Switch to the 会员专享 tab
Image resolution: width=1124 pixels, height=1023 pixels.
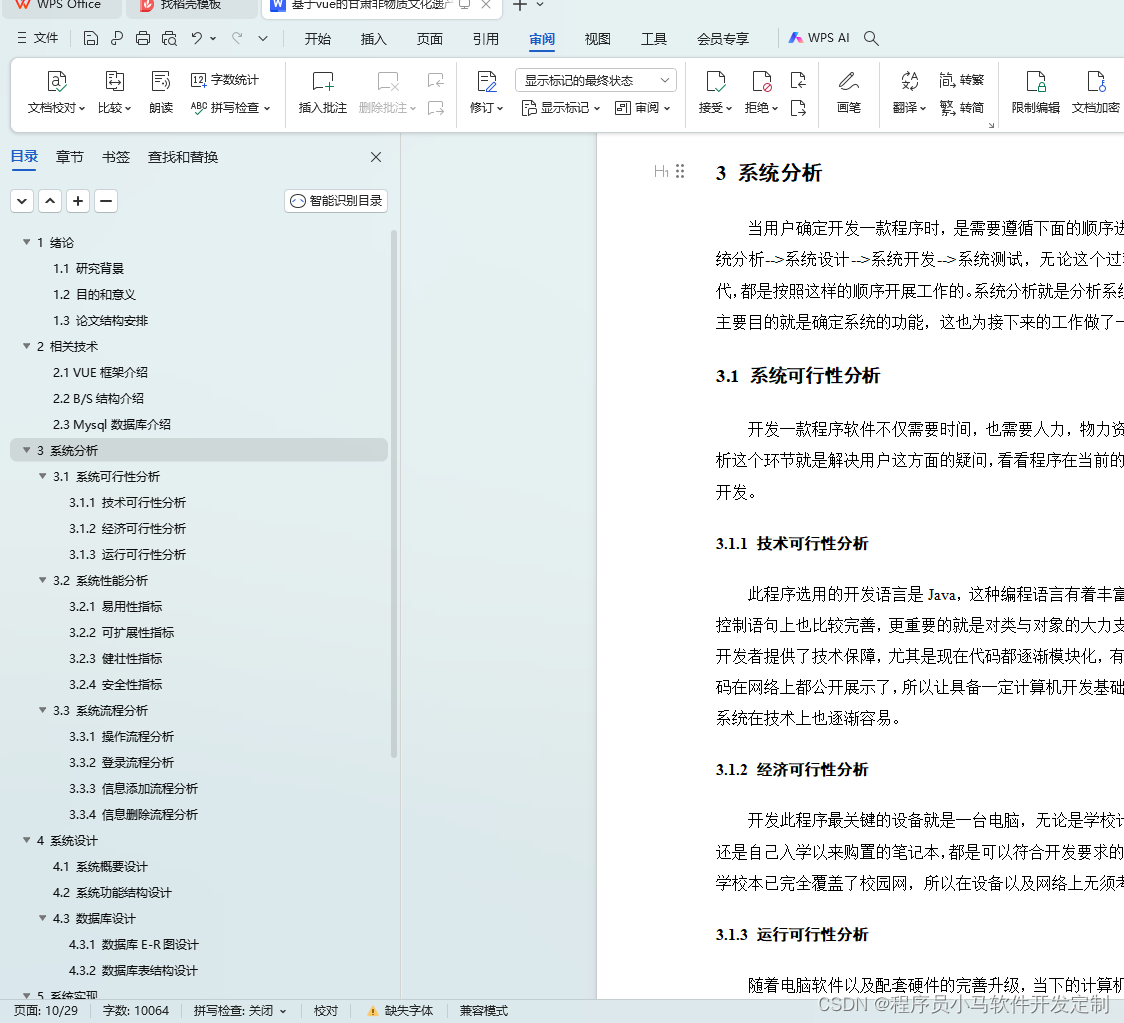[723, 39]
